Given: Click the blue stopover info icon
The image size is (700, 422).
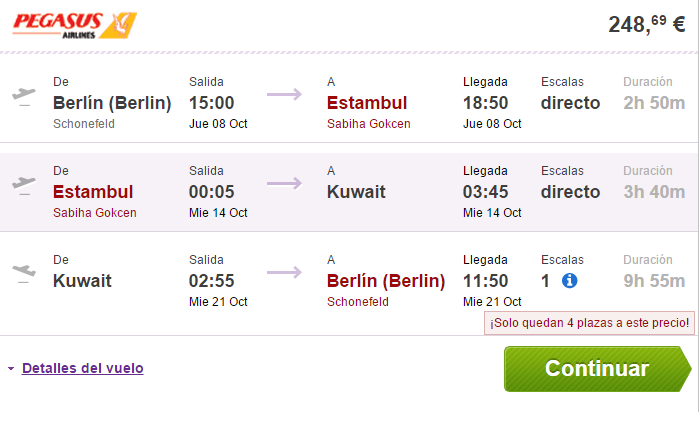Looking at the screenshot, I should [x=569, y=281].
